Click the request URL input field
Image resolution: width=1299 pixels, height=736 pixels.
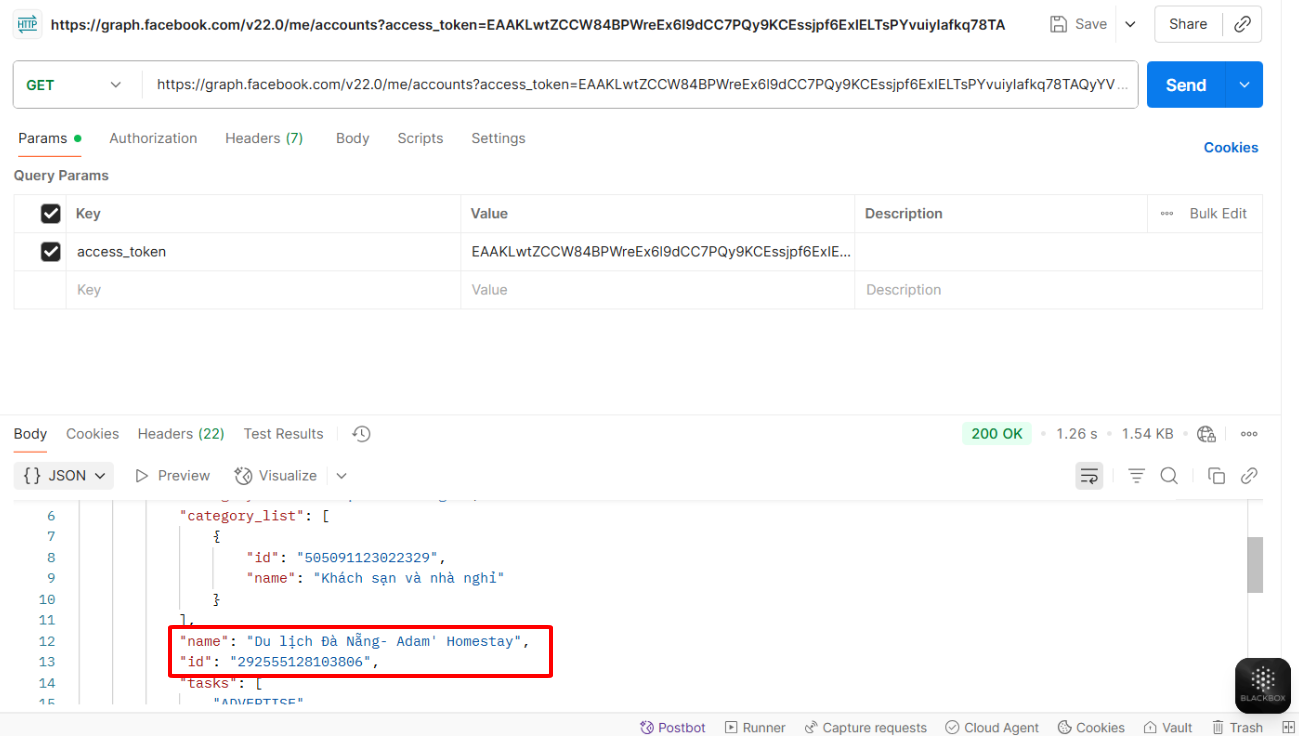point(640,85)
